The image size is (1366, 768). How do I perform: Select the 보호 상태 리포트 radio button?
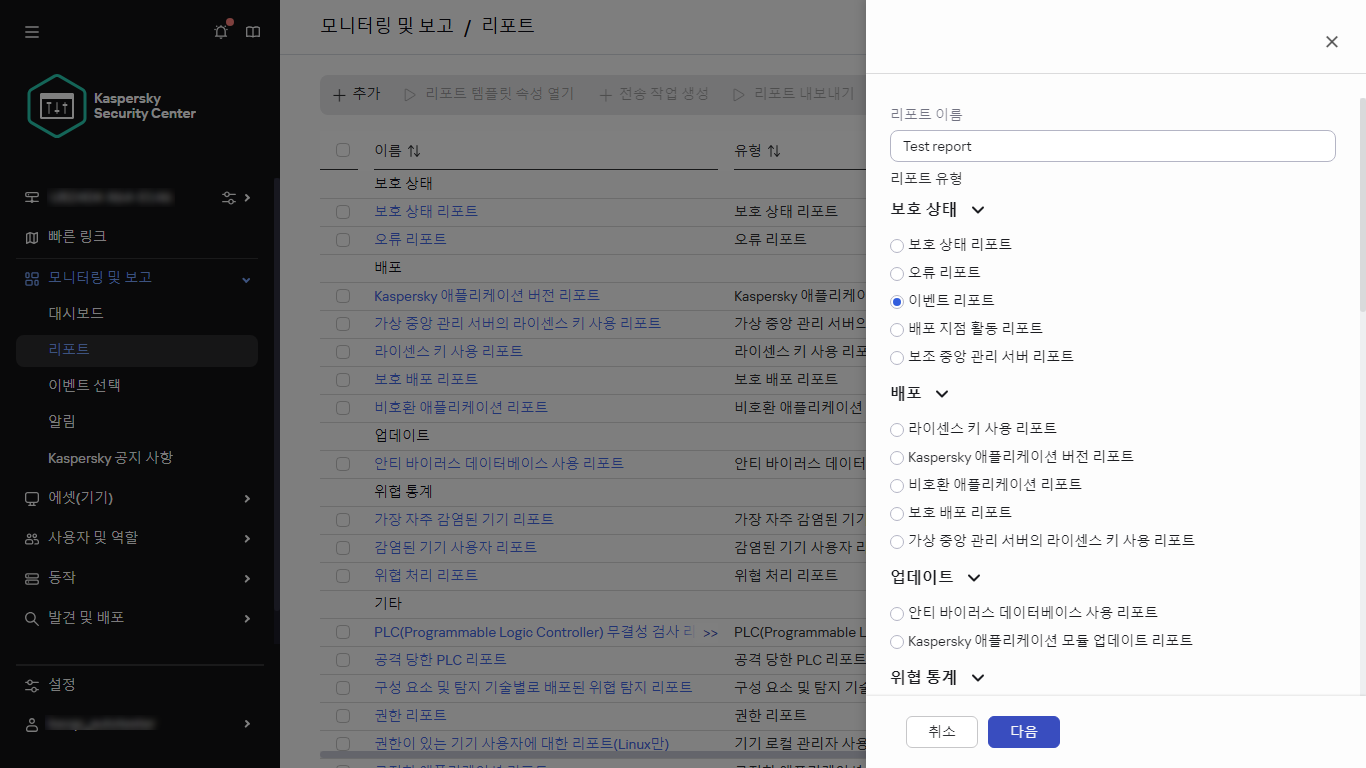[x=896, y=245]
